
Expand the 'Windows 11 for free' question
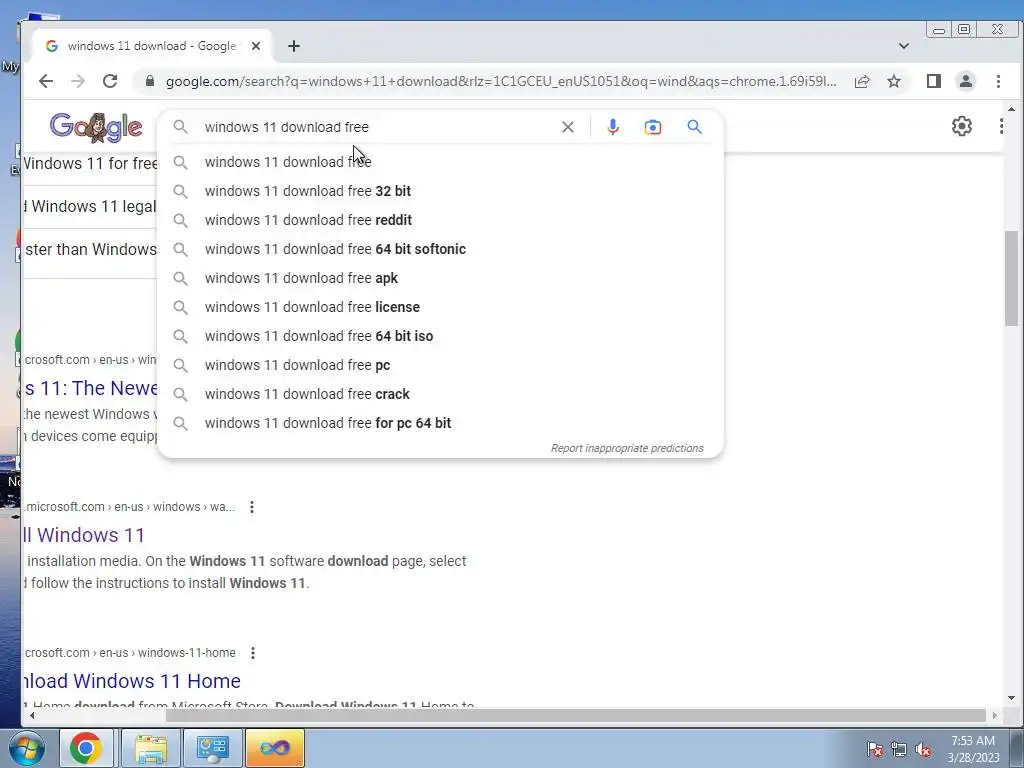[x=90, y=163]
